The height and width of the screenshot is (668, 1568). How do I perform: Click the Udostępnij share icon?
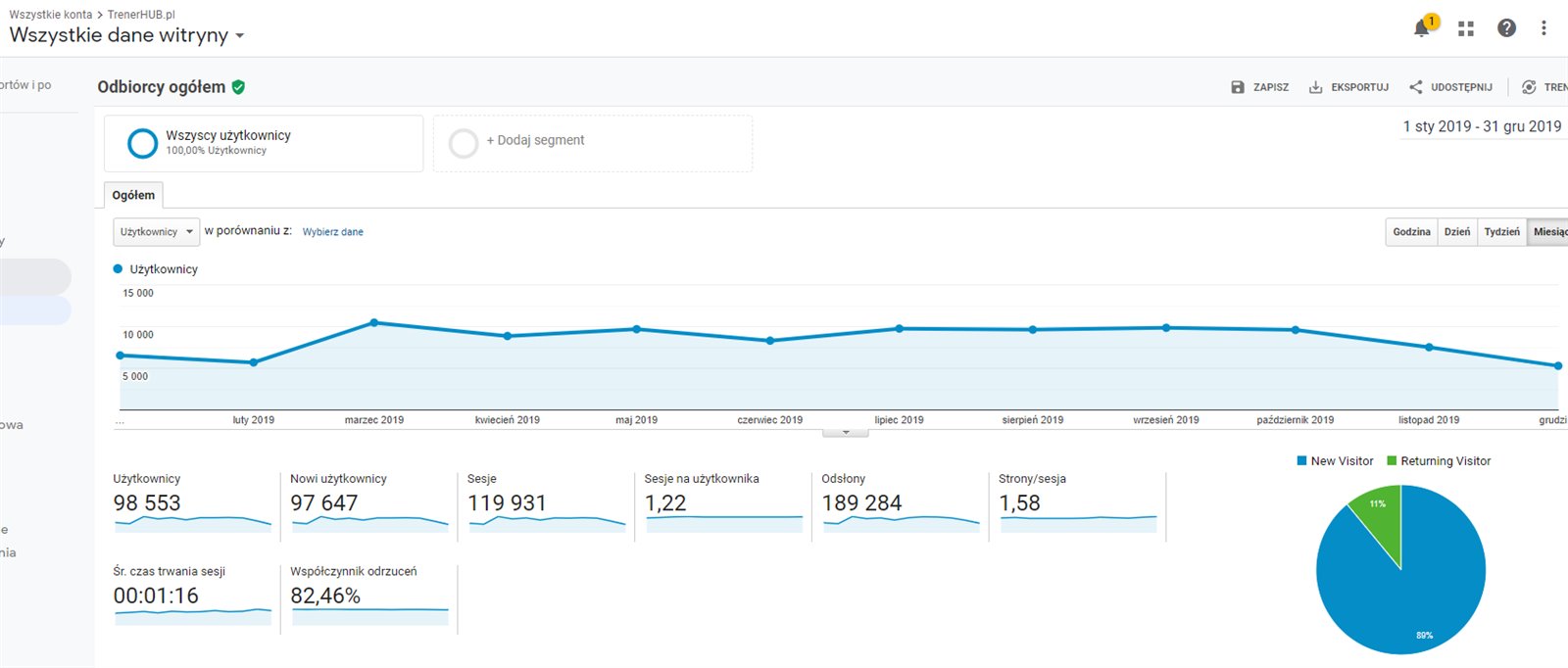(1415, 87)
